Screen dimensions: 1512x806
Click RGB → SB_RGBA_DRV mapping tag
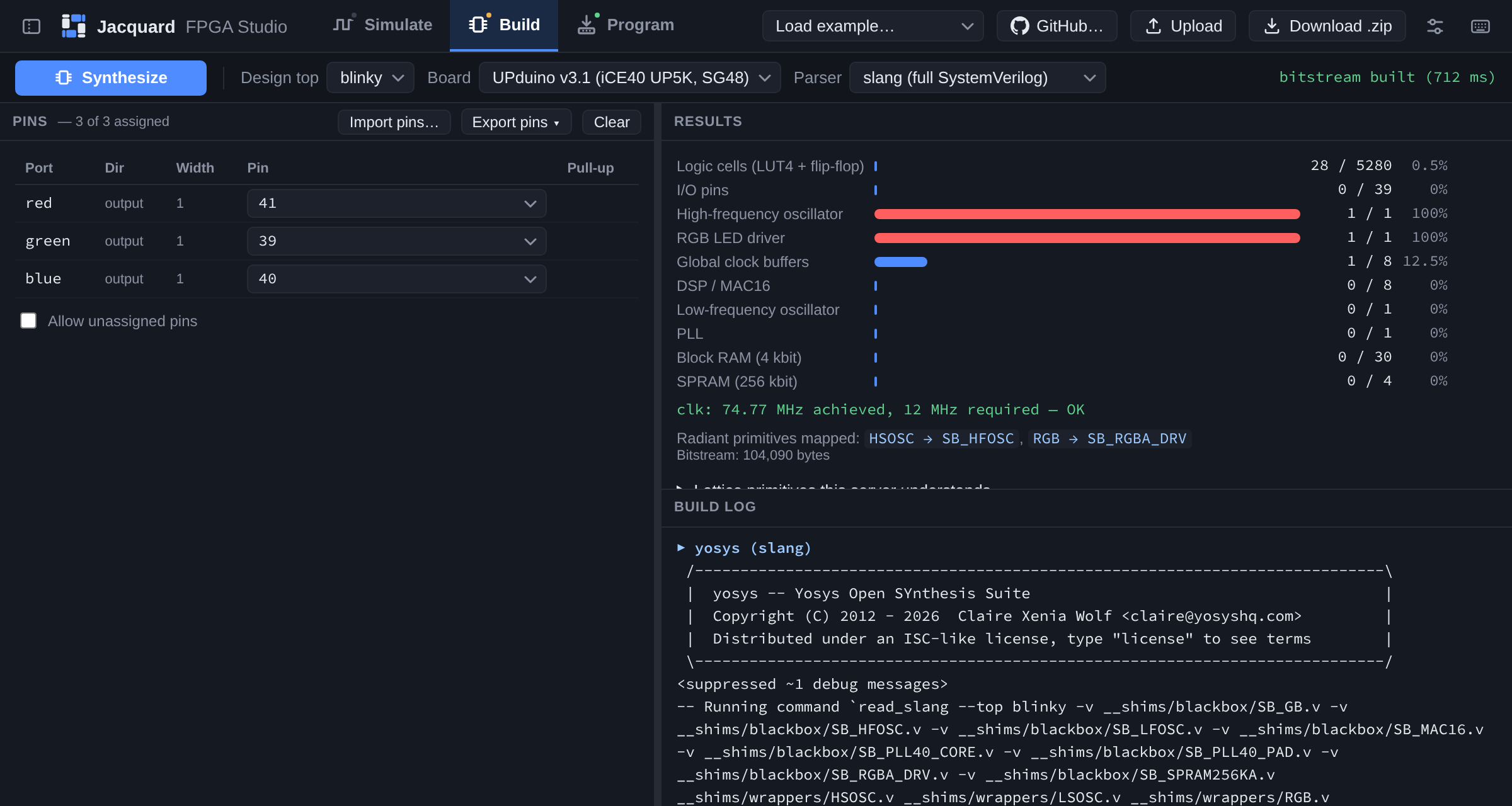1109,438
